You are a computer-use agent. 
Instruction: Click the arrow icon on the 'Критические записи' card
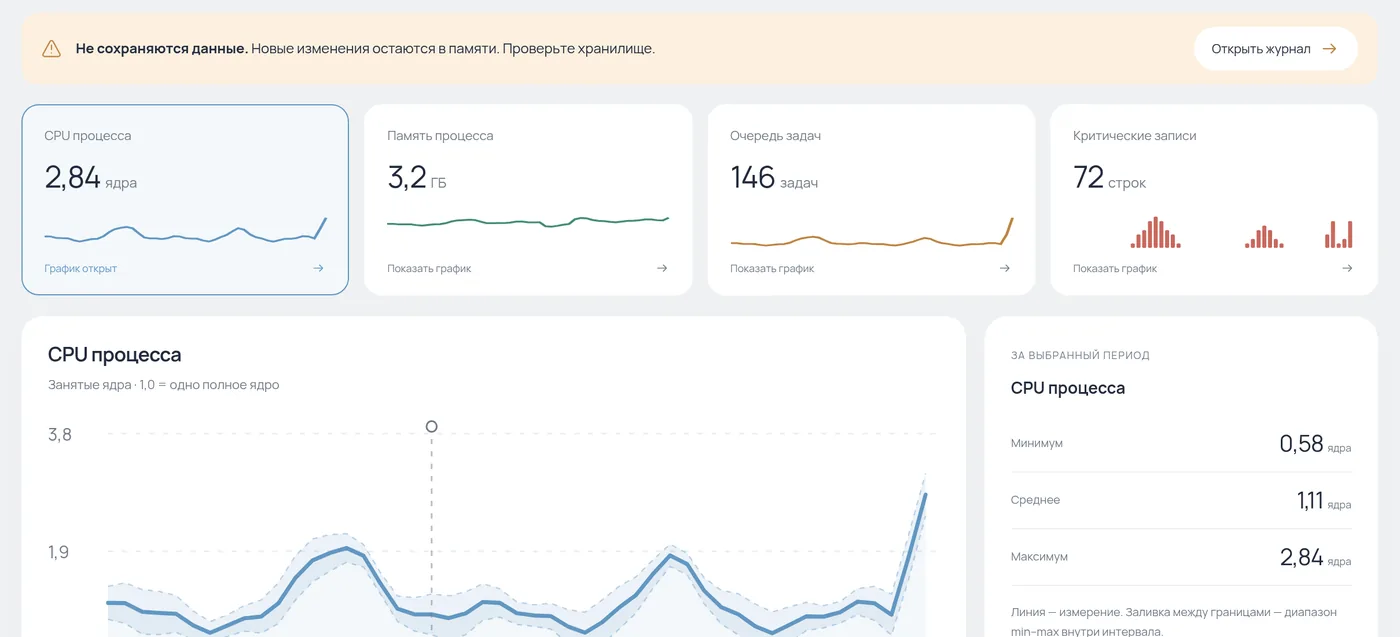click(x=1347, y=268)
